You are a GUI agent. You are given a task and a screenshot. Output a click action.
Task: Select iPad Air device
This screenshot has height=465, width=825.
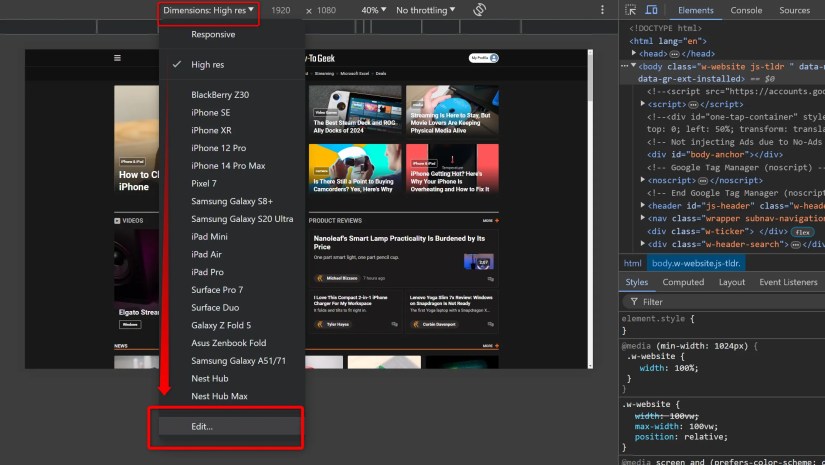pos(206,254)
